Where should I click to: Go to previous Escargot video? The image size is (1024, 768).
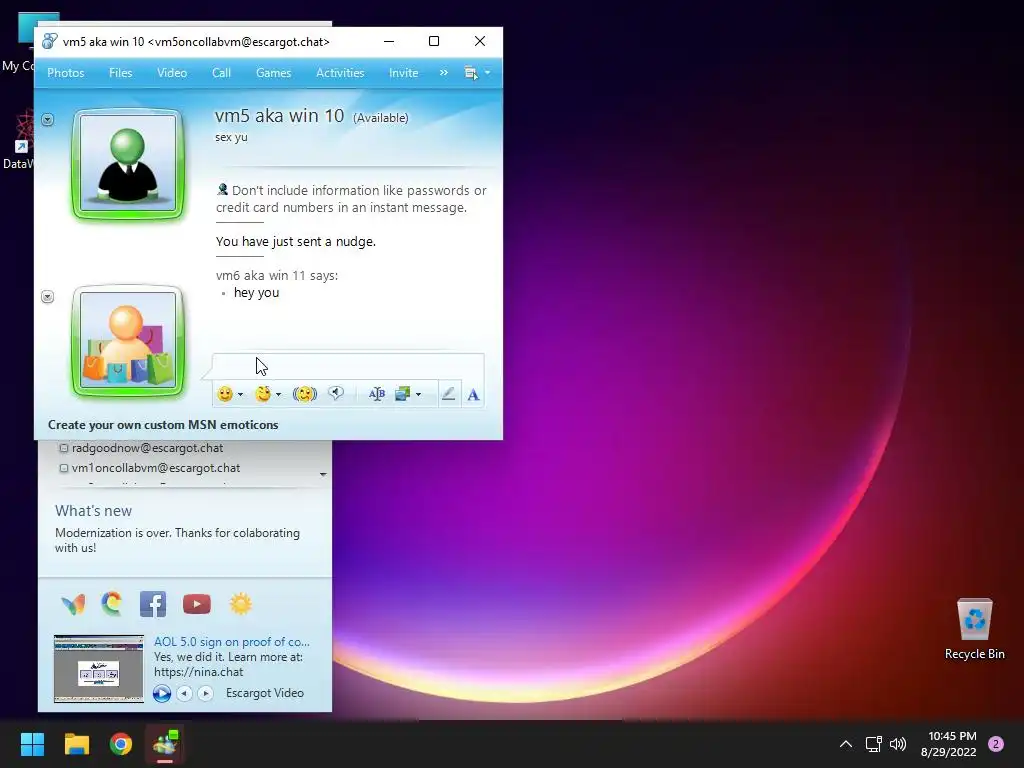(x=184, y=693)
